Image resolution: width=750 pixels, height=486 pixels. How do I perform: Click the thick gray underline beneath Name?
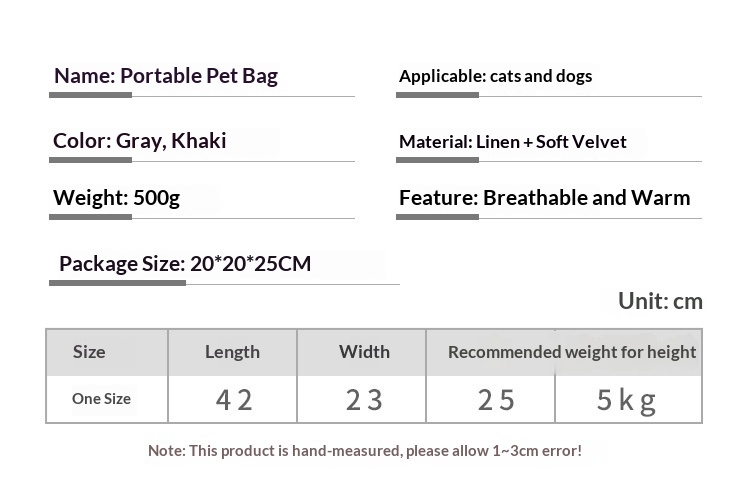[90, 95]
